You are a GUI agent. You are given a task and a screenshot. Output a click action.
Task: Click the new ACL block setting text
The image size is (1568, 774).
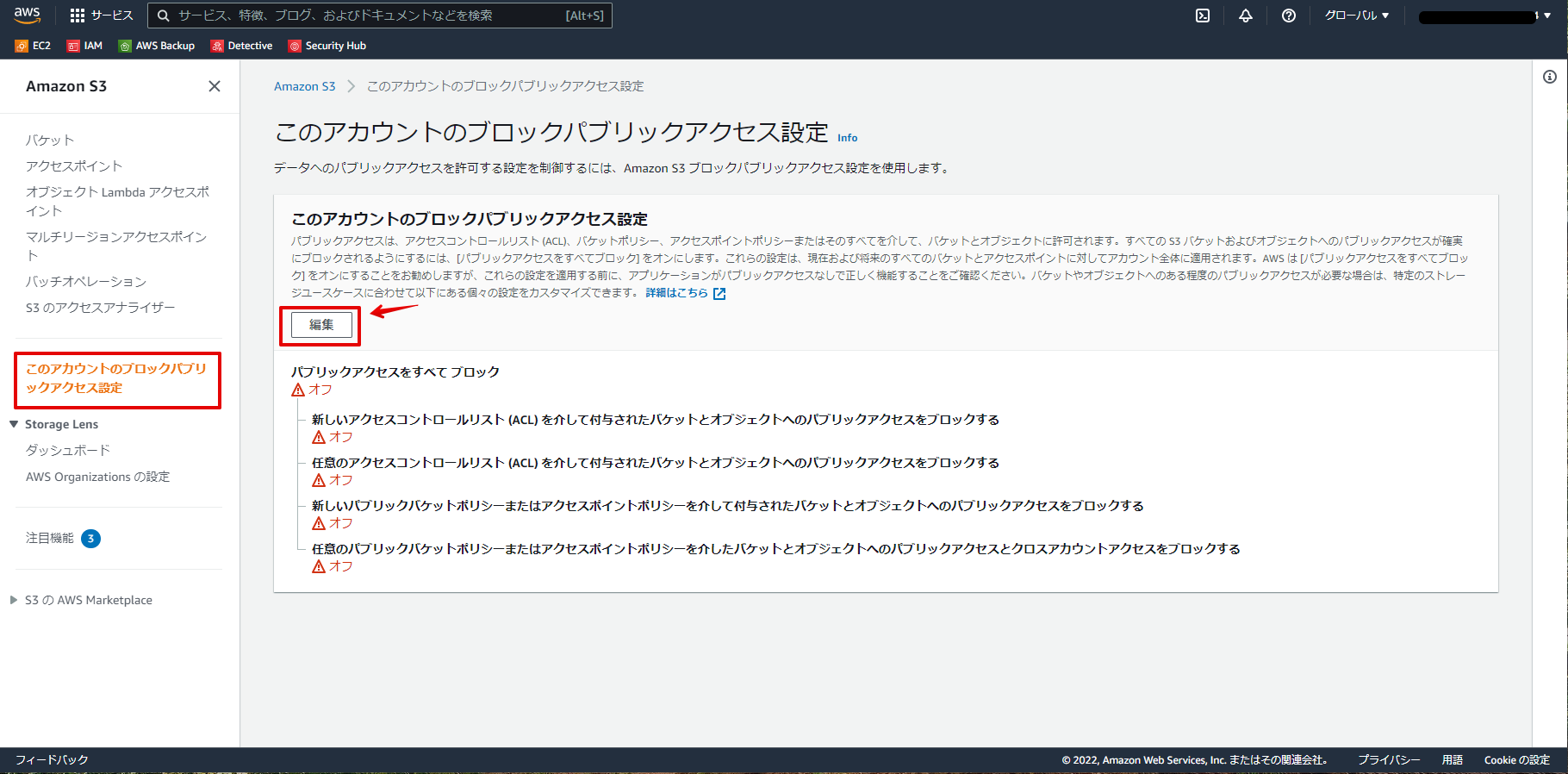pos(656,420)
